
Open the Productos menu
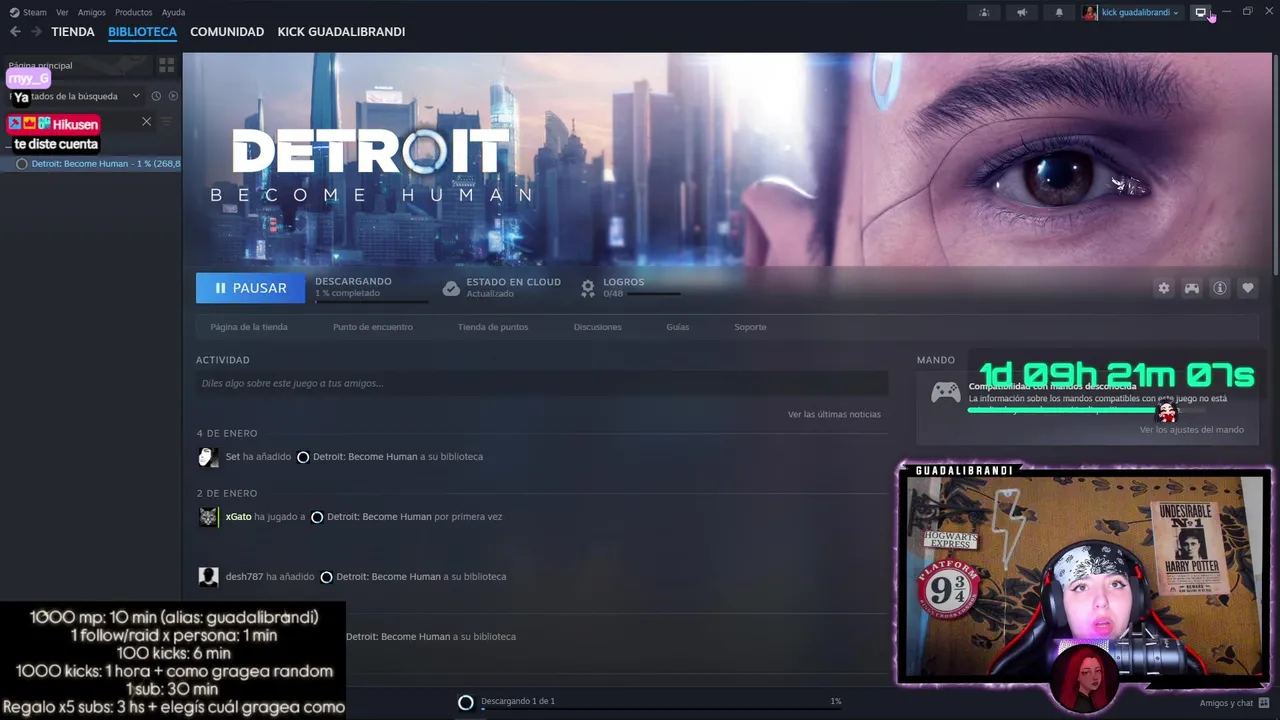coord(134,12)
